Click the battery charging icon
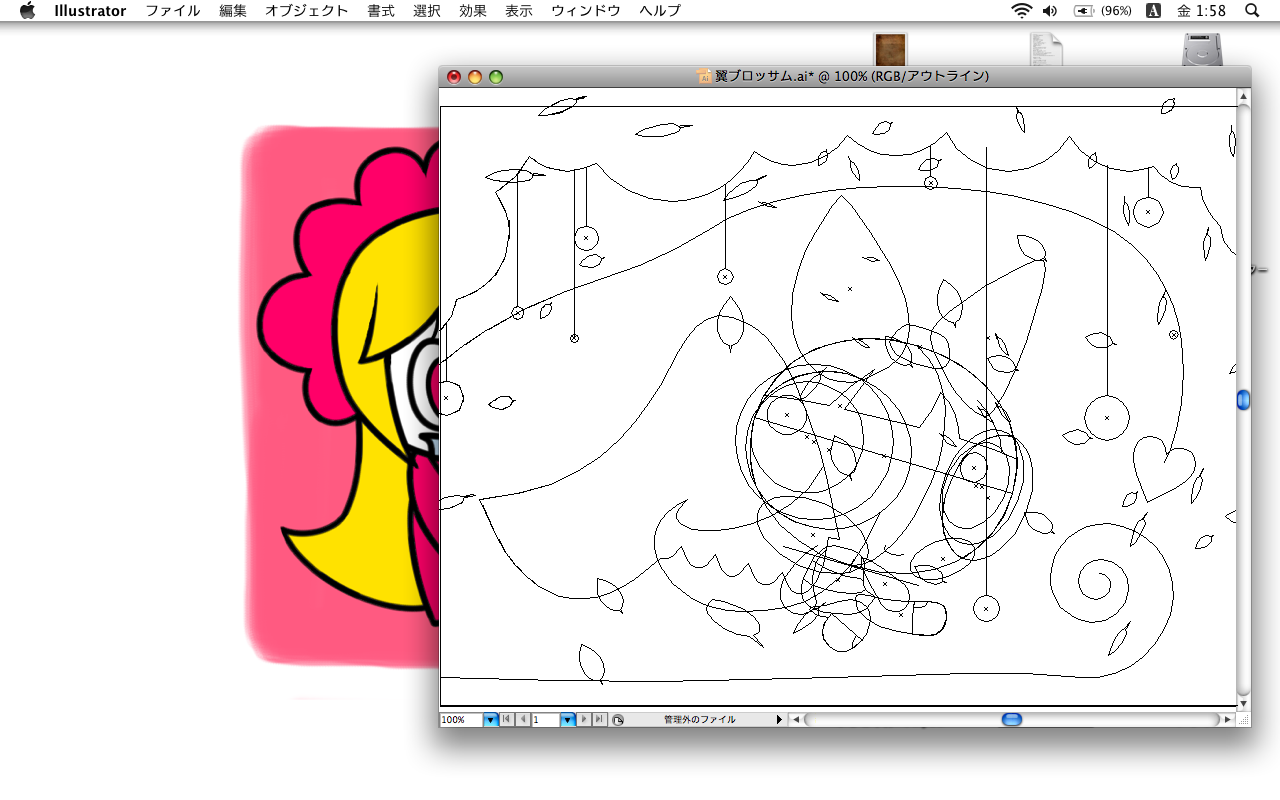 [x=1084, y=11]
